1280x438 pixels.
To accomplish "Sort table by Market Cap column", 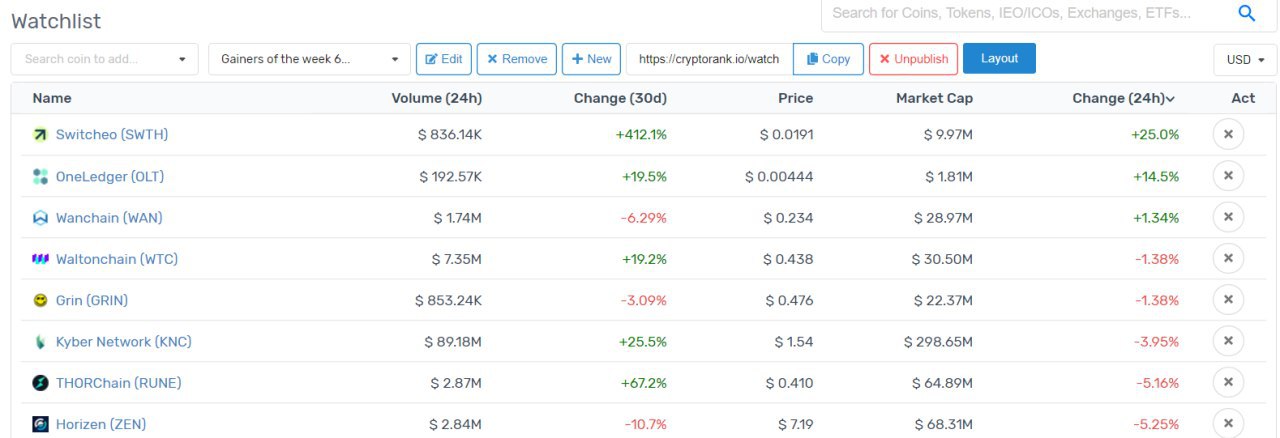I will click(934, 98).
